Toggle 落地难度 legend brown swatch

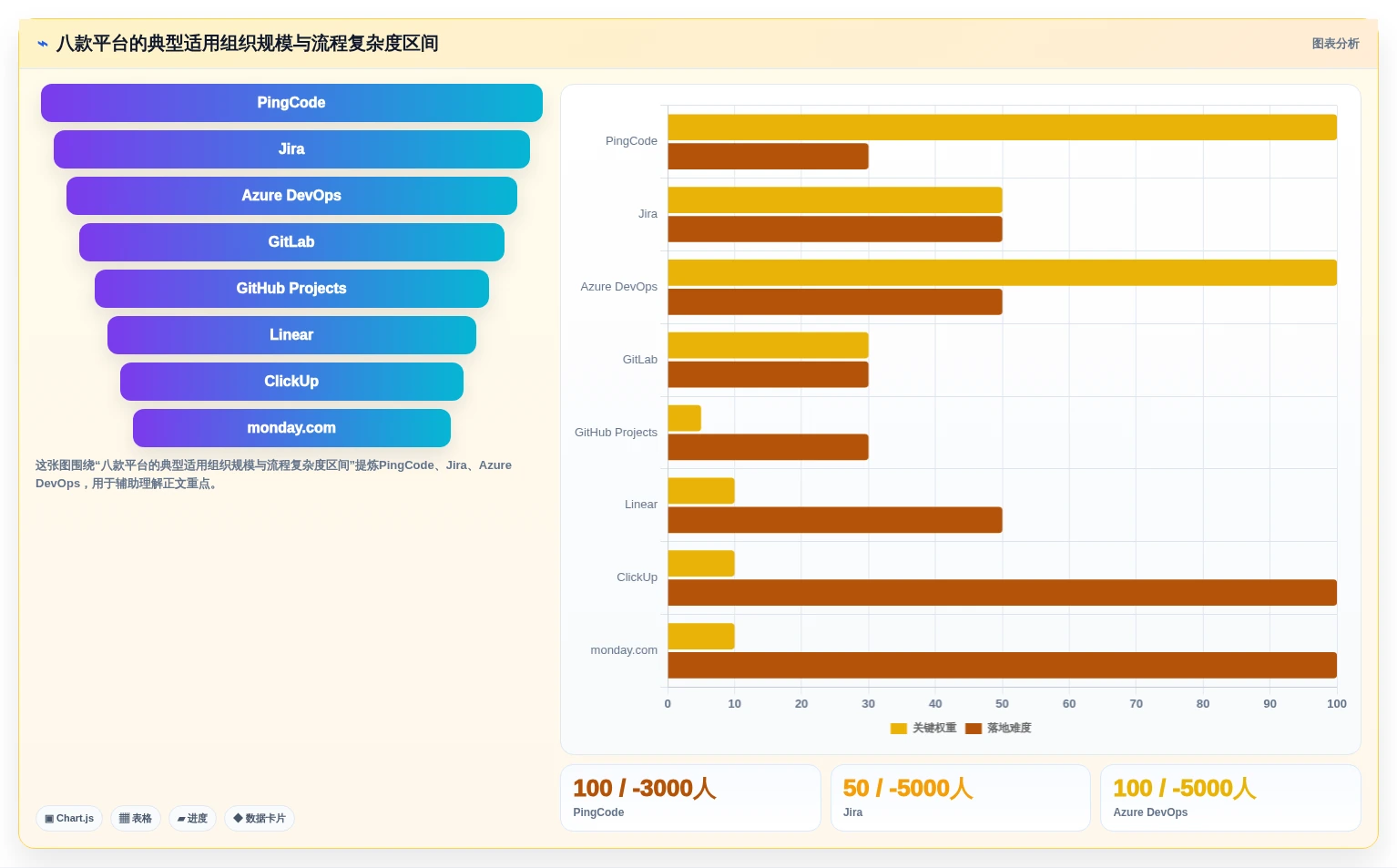tap(973, 728)
